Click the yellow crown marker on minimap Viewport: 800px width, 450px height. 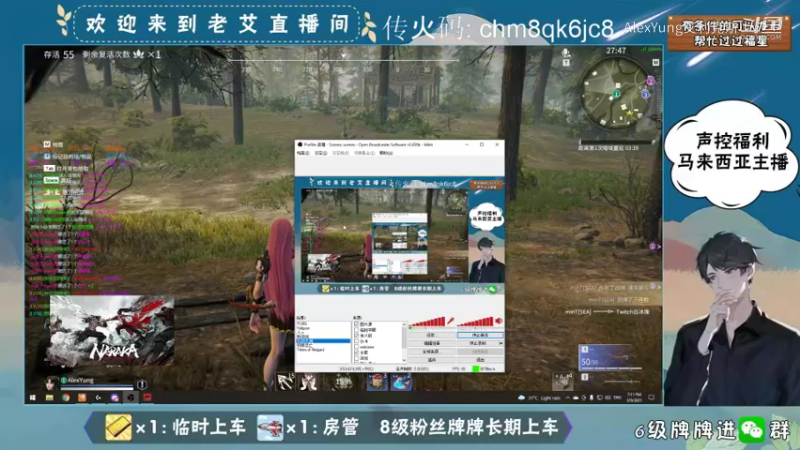630,114
